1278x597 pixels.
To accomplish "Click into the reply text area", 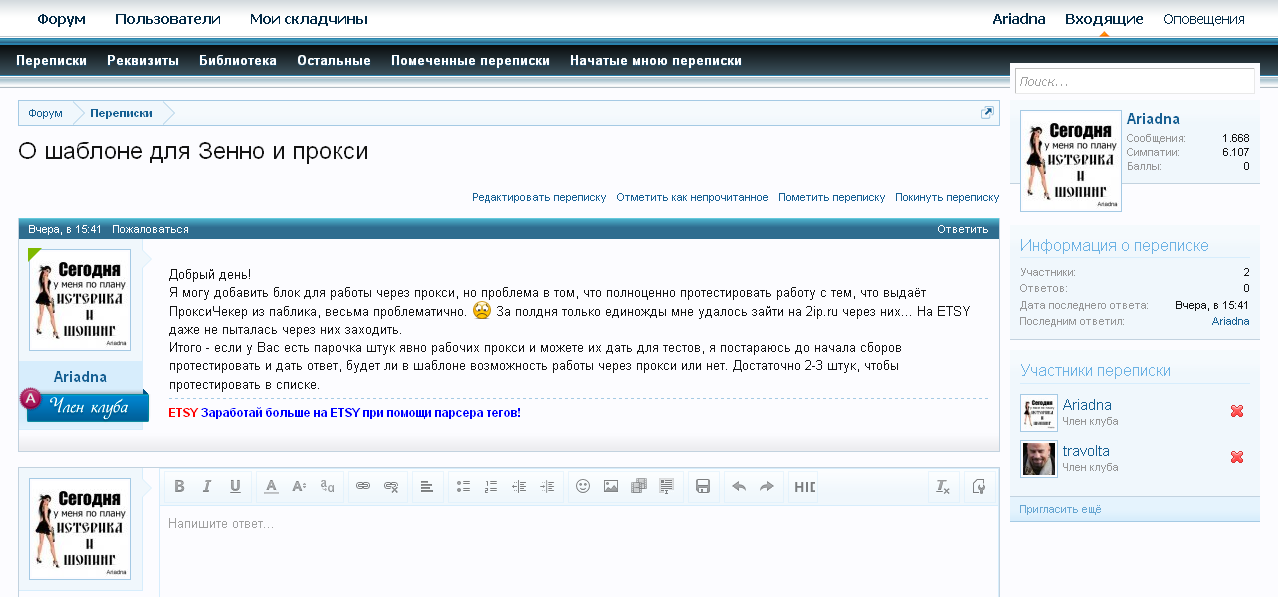I will tap(579, 550).
